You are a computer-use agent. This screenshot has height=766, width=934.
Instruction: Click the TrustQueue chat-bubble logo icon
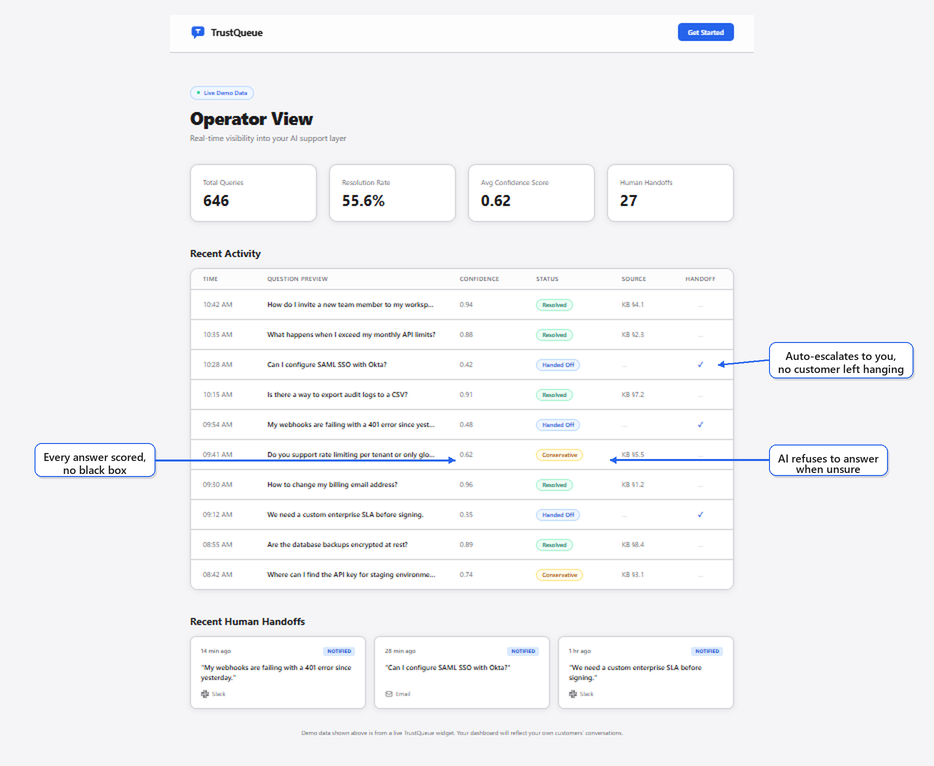click(x=197, y=32)
